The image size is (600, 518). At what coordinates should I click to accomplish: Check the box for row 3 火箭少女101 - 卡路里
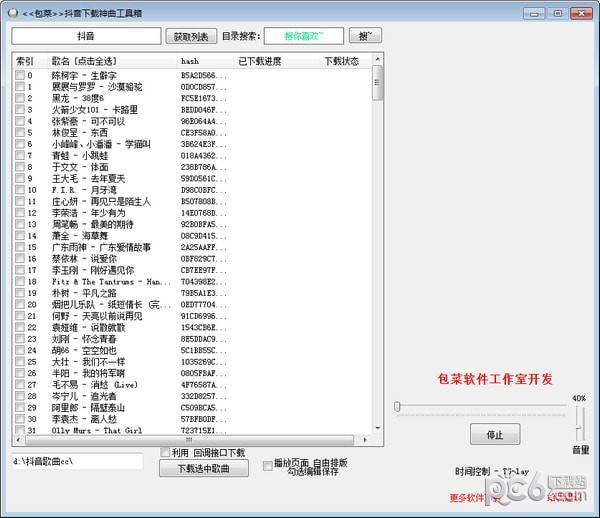[20, 109]
